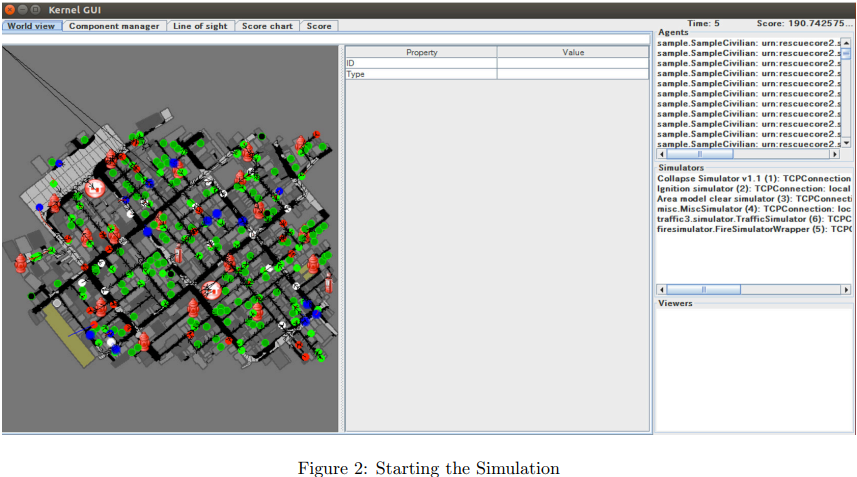Select the Type property row

click(497, 74)
